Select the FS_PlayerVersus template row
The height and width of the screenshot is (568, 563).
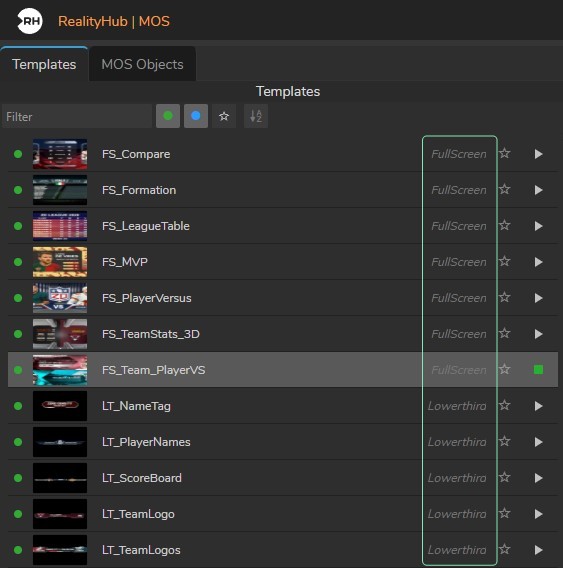pyautogui.click(x=283, y=298)
